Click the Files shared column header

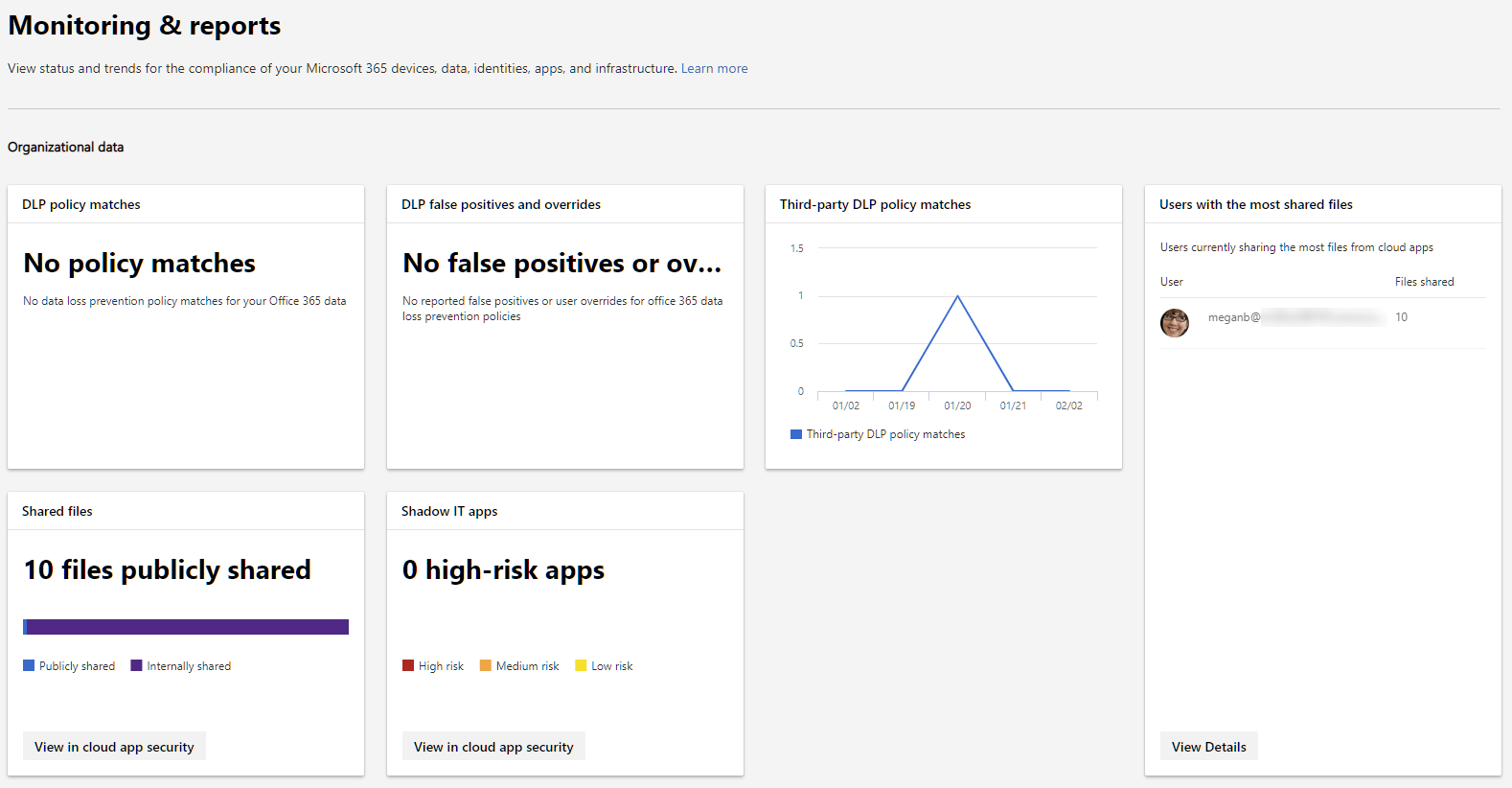pos(1424,281)
